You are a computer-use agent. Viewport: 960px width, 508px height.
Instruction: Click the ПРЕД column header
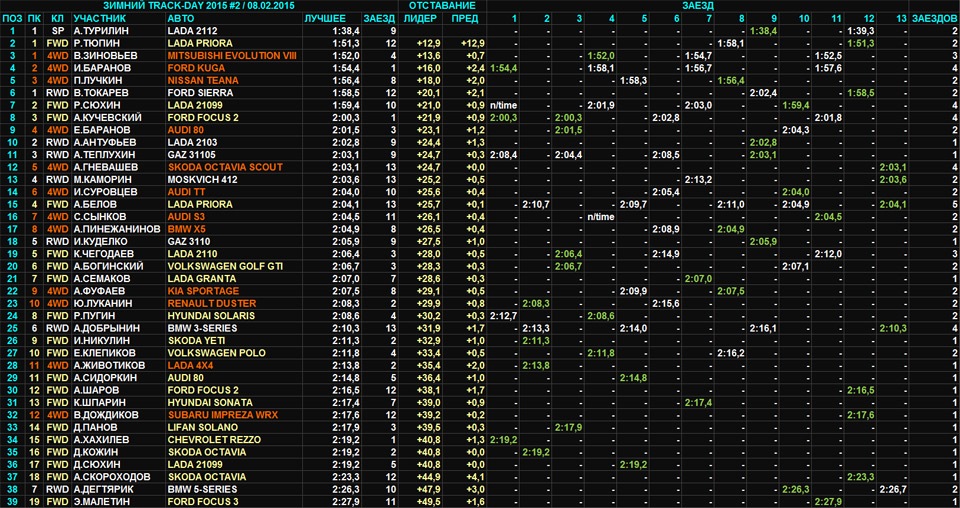click(465, 18)
